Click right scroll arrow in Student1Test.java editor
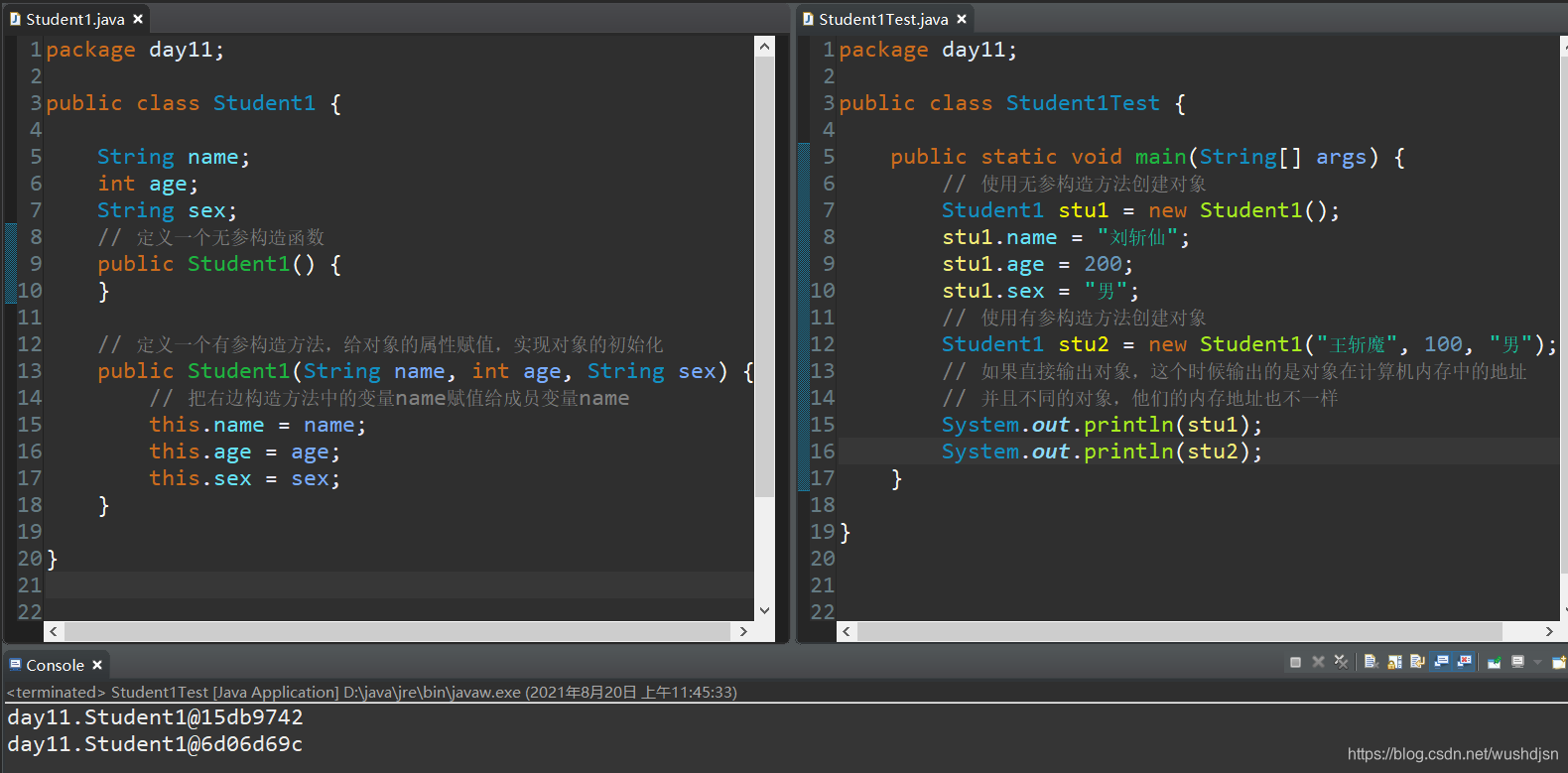Image resolution: width=1568 pixels, height=773 pixels. (x=1549, y=631)
